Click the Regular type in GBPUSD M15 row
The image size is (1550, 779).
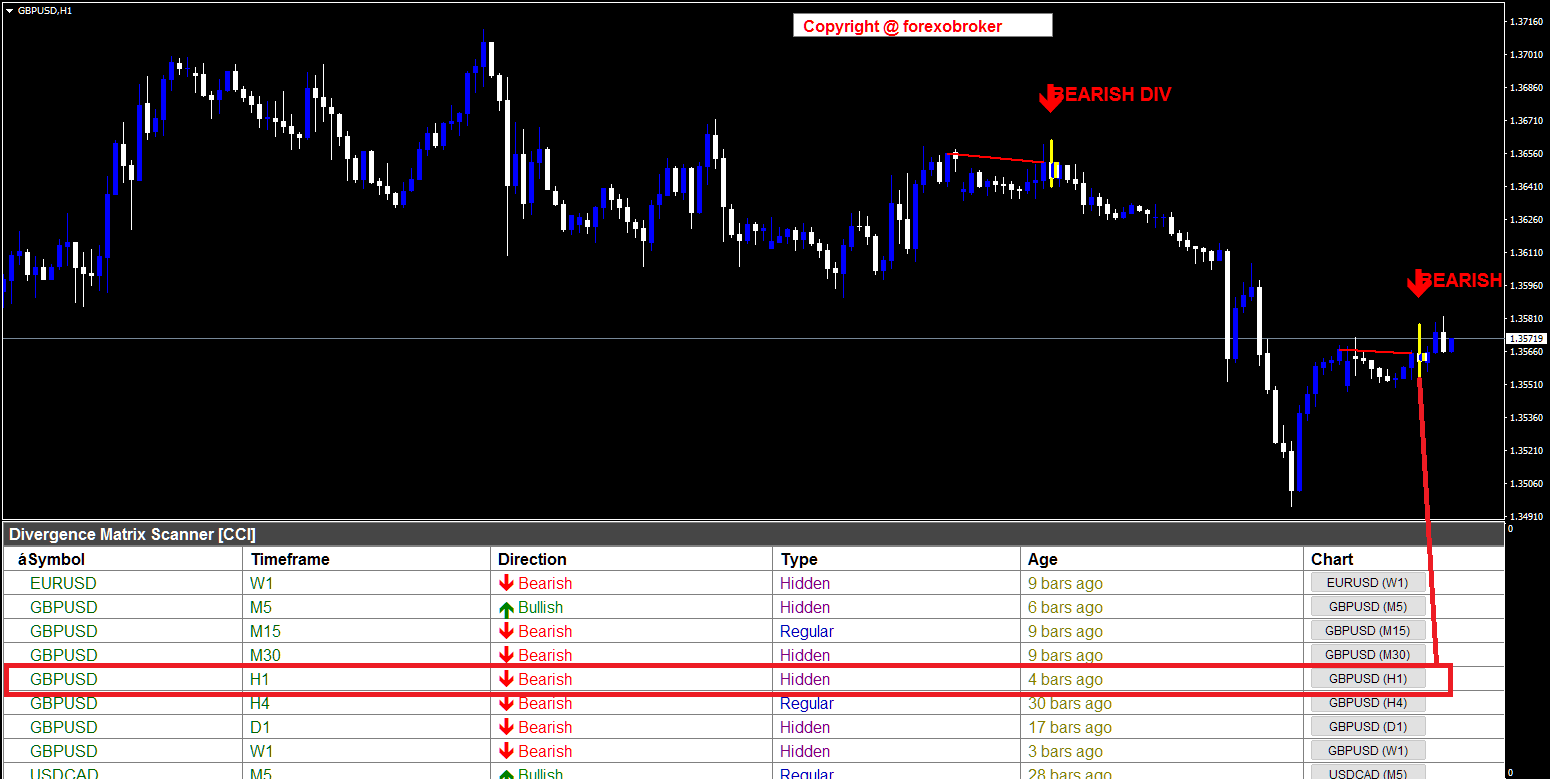point(806,631)
